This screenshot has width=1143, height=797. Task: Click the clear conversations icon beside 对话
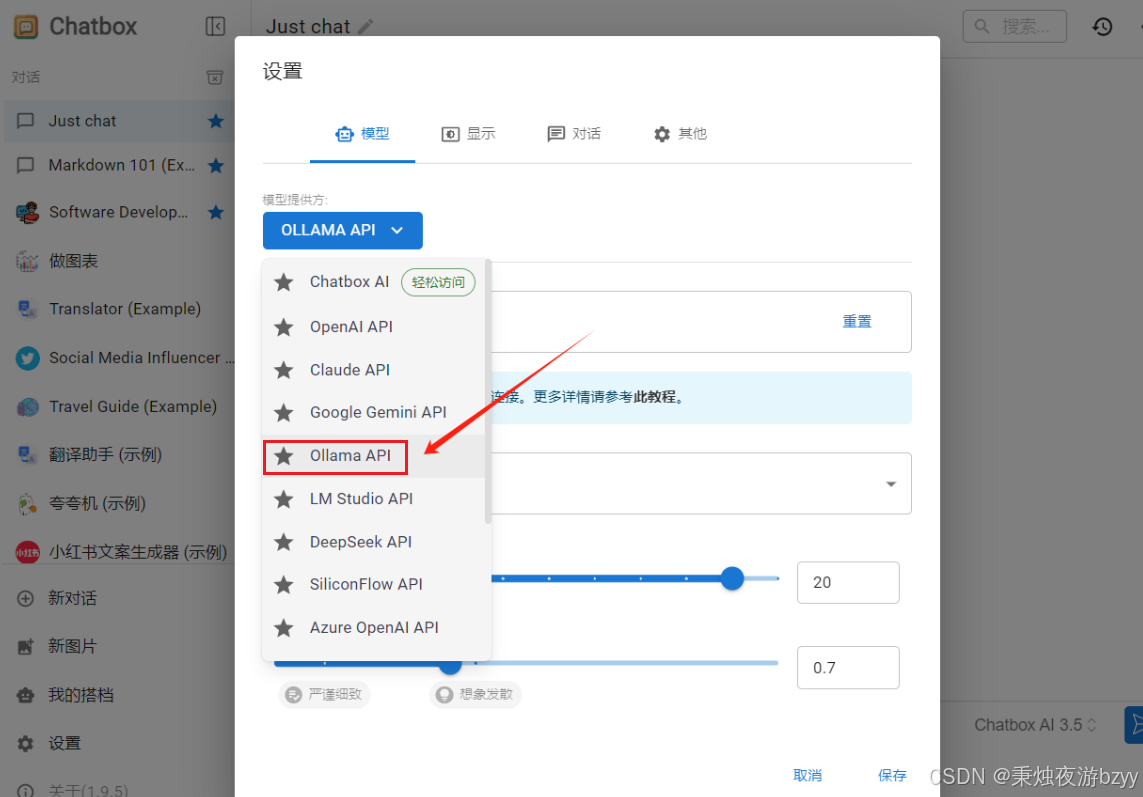tap(214, 77)
